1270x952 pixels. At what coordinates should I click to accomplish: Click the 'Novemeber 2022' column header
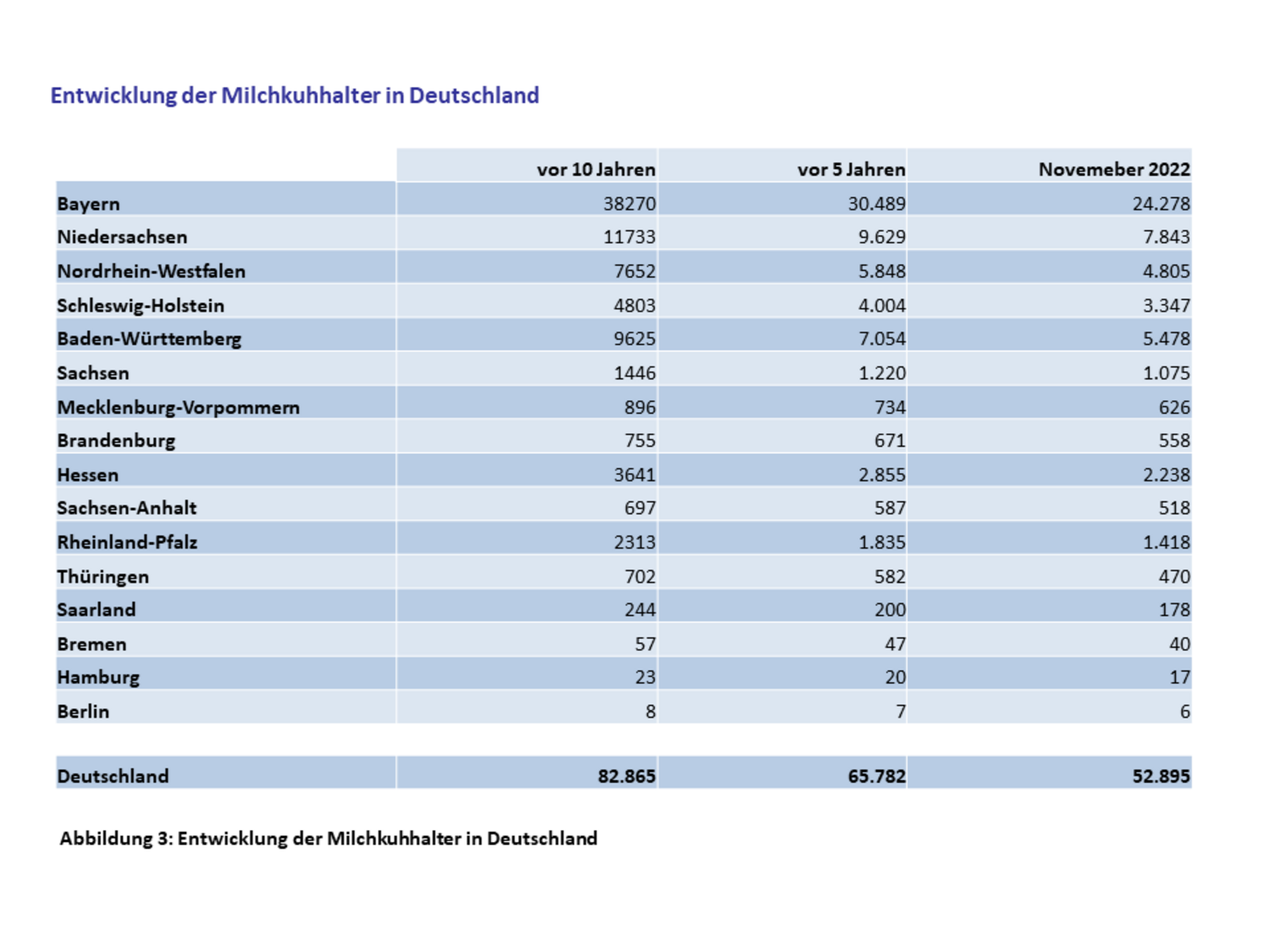click(1113, 169)
